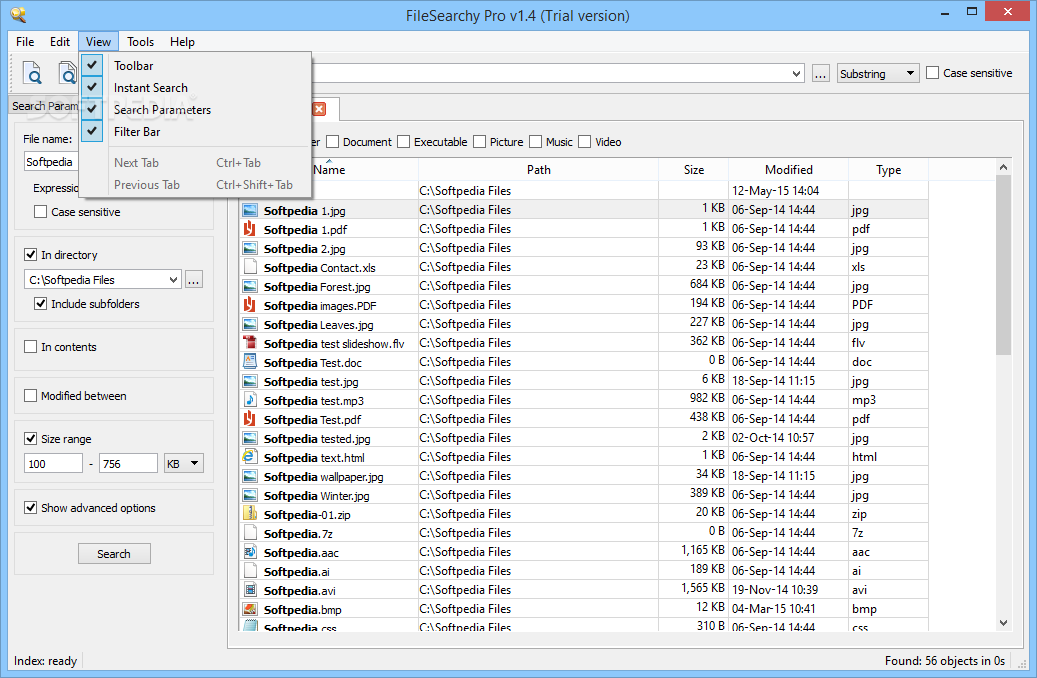The height and width of the screenshot is (678, 1037).
Task: Click the image icon of Softpedia wallpaper.jpg
Action: [250, 476]
